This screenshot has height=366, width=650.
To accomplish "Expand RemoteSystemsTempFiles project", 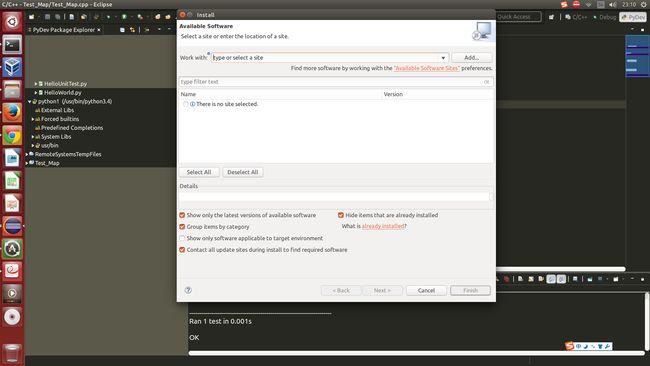I will (27, 154).
